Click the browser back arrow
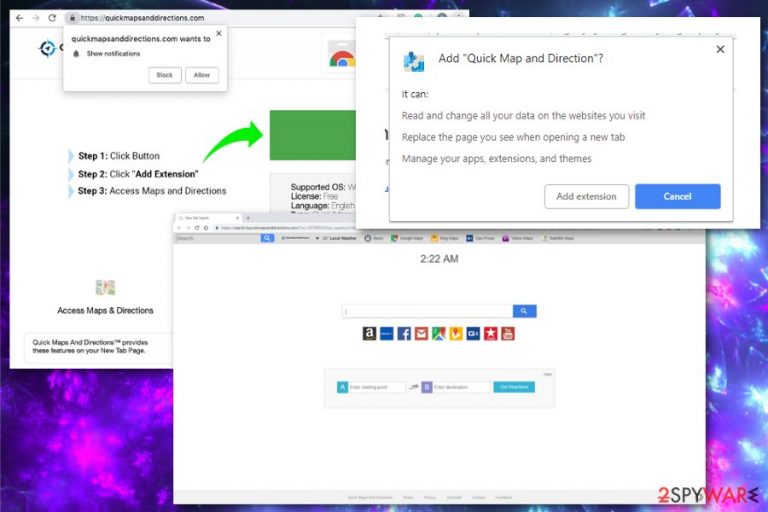 click(x=19, y=18)
